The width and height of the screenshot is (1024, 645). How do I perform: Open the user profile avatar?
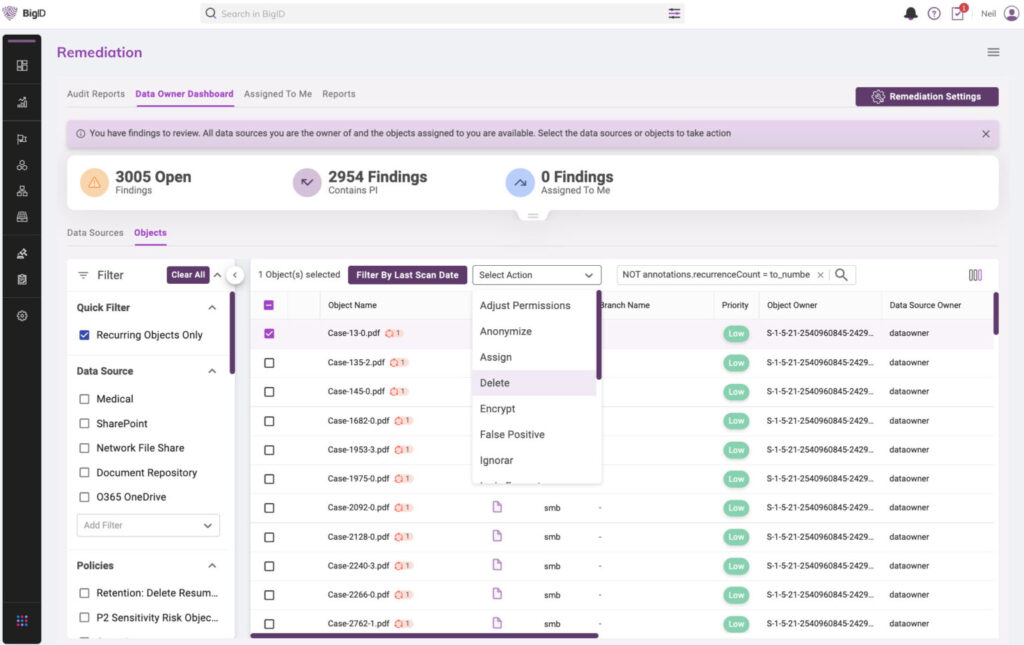(x=1011, y=14)
